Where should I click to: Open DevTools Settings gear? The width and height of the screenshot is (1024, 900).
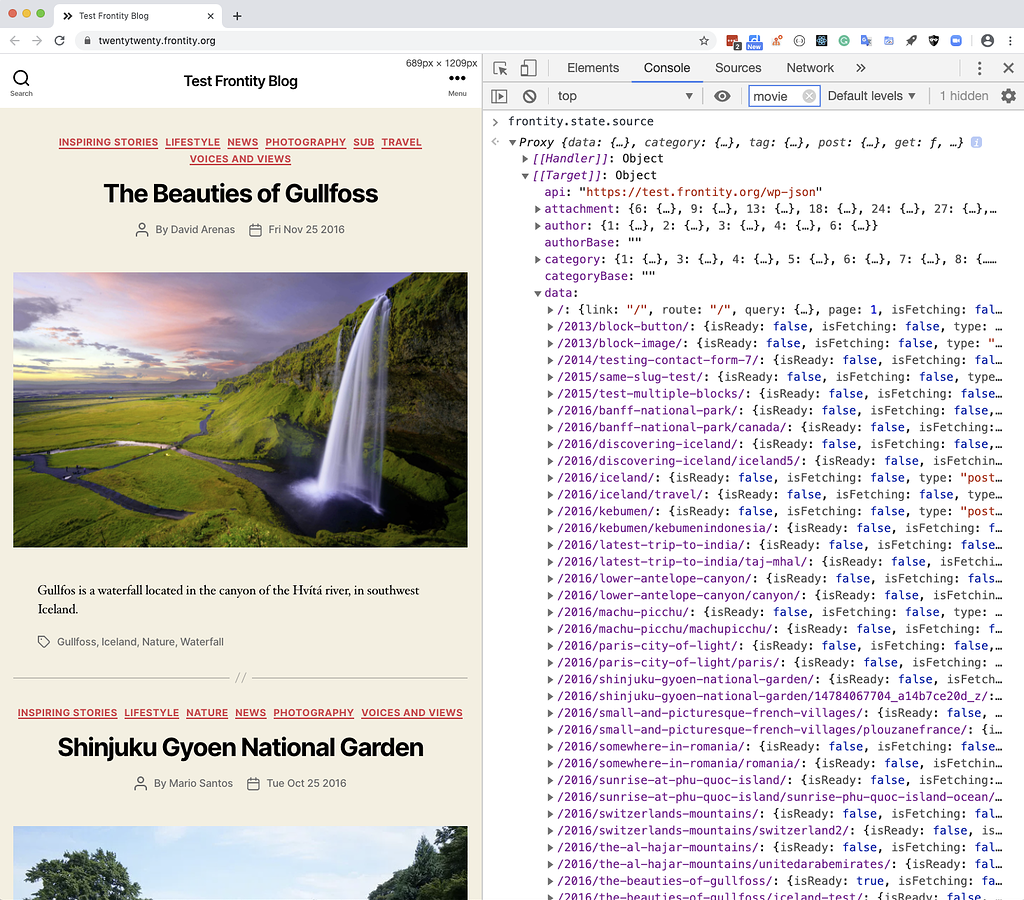pos(1010,95)
